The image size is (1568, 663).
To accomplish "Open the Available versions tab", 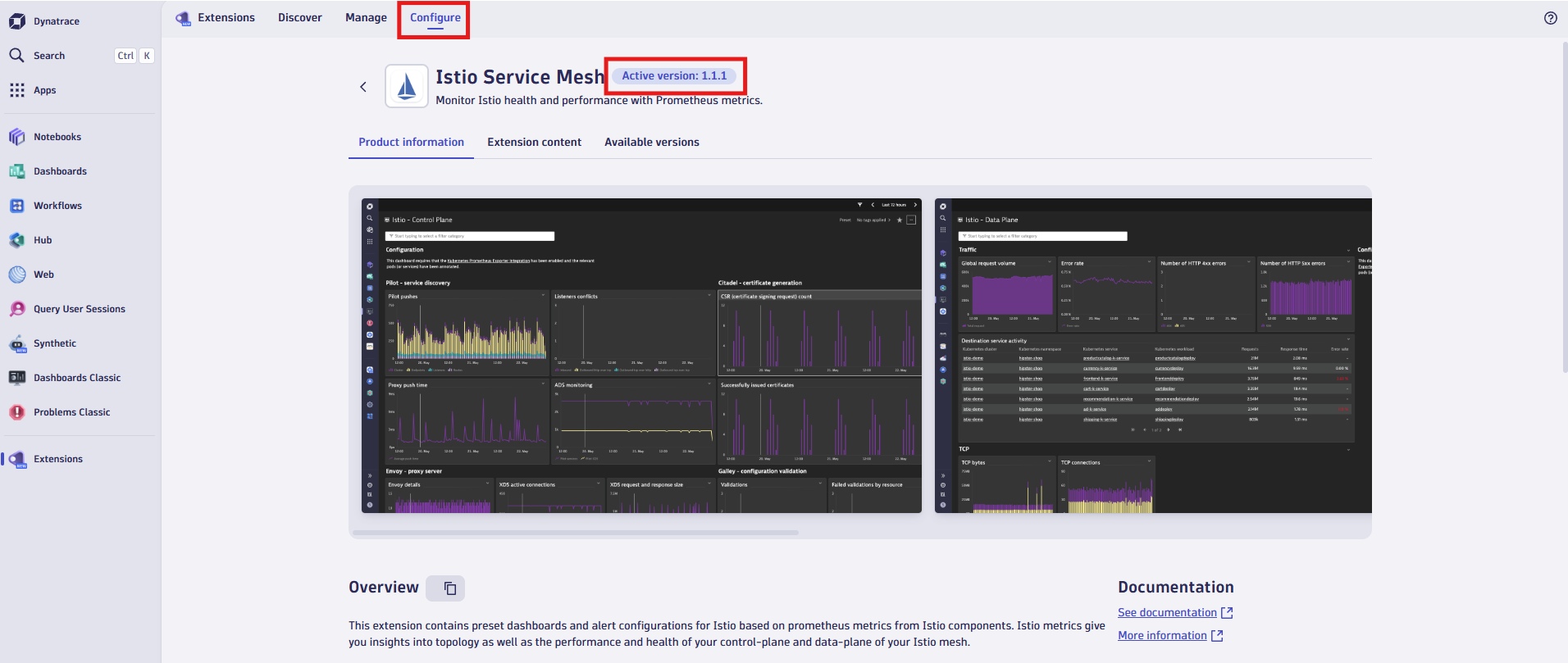I will tap(652, 143).
